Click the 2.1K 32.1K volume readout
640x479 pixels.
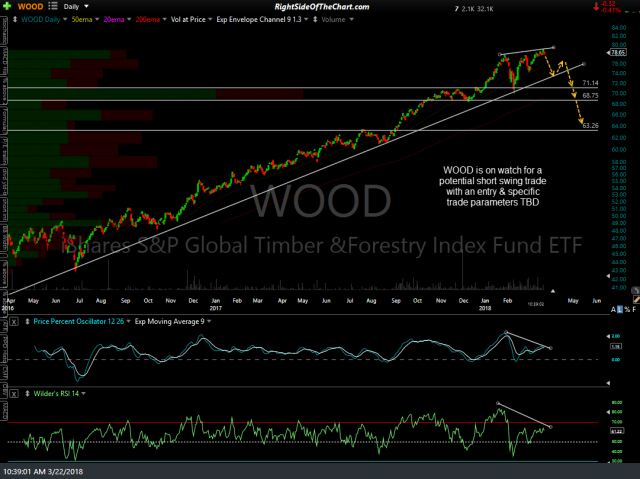tap(478, 9)
